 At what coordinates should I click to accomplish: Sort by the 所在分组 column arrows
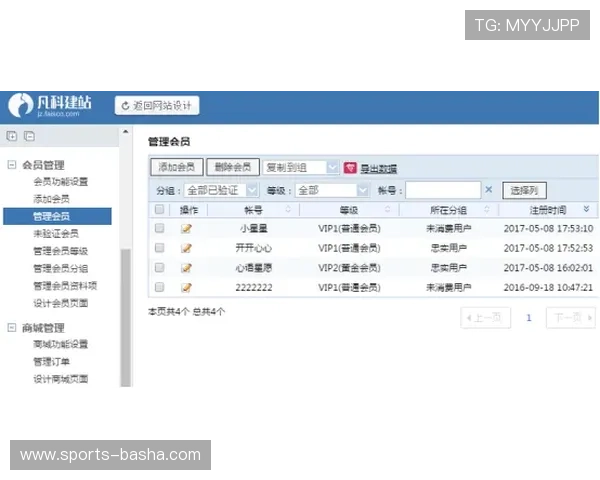tap(487, 209)
